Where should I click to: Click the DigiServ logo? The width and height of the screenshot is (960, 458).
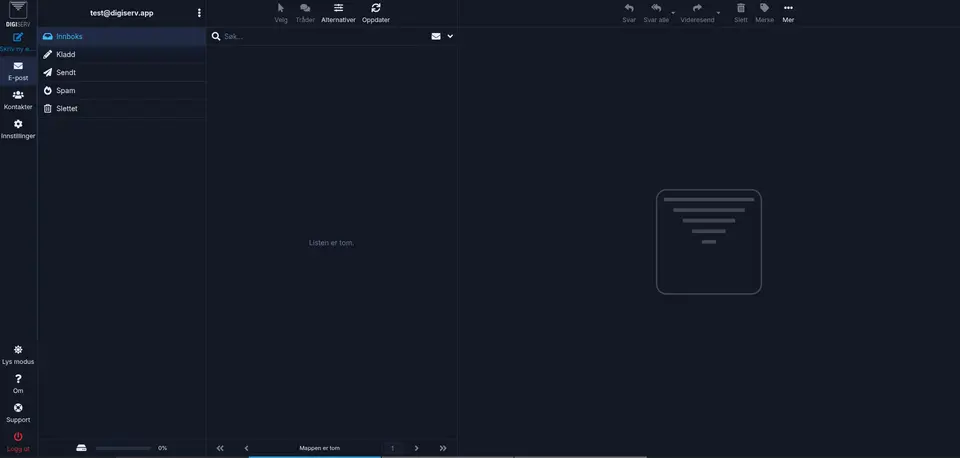coord(18,13)
